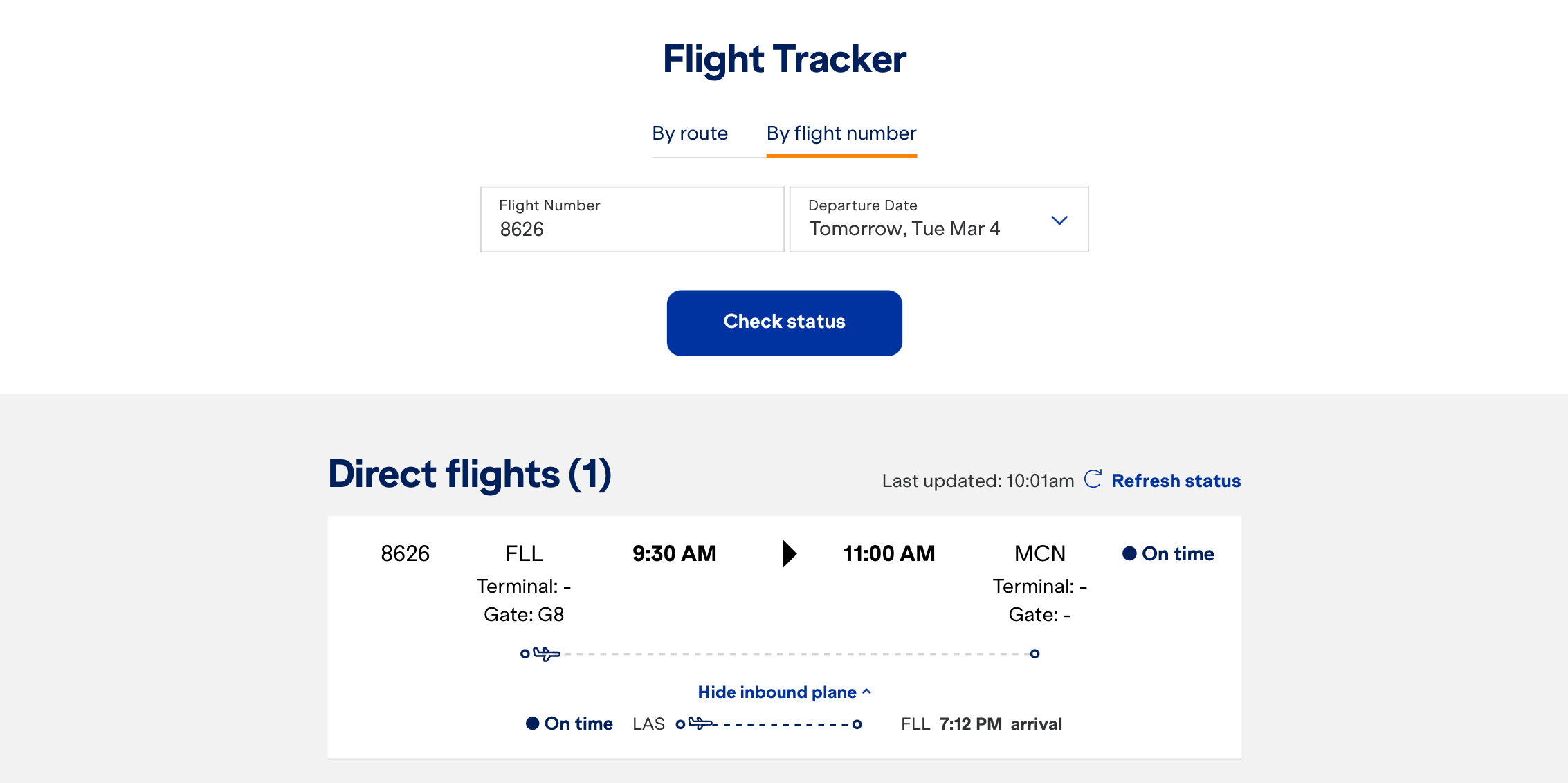The height and width of the screenshot is (783, 1568).
Task: Select the By flight number tab
Action: point(841,133)
